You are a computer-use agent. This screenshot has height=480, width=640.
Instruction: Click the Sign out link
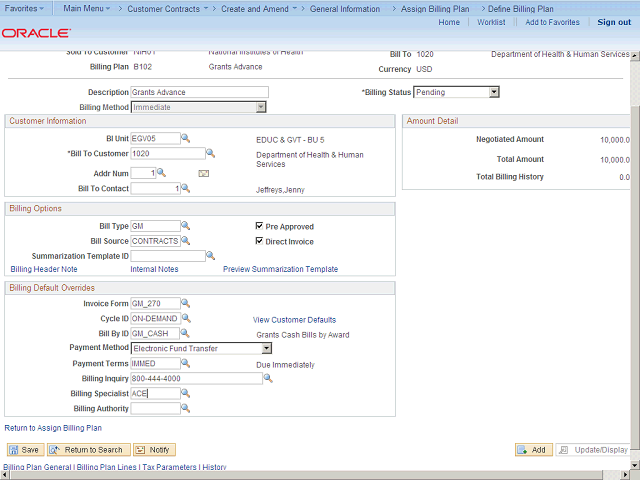(613, 22)
